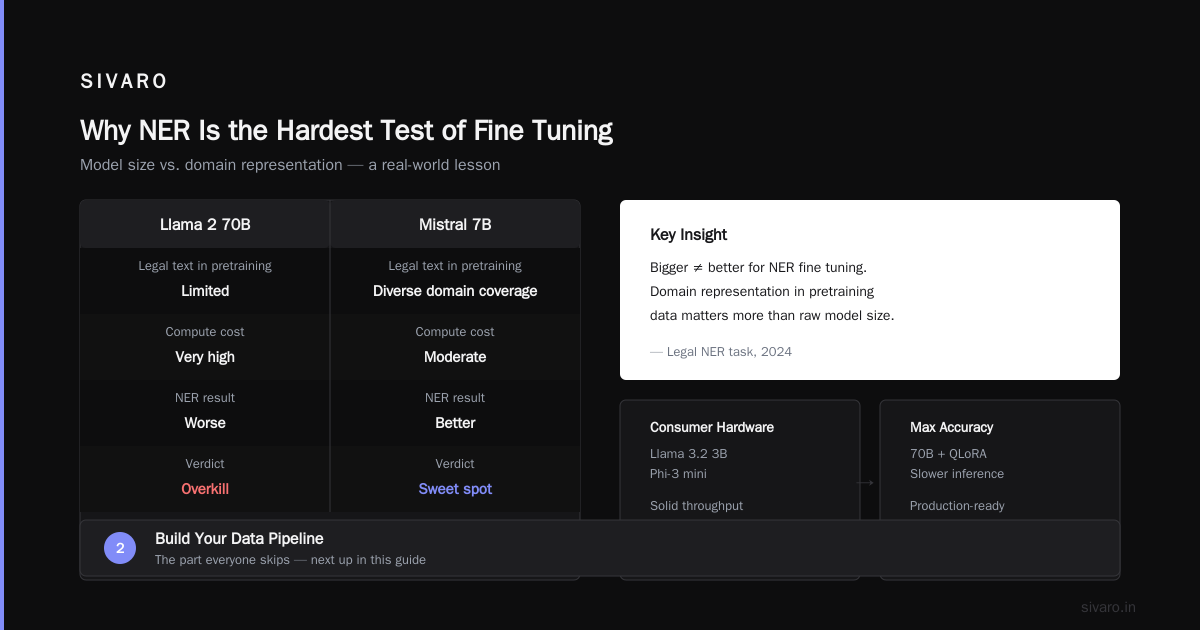Open the sivaro.in link
The width and height of the screenshot is (1200, 630).
tap(1109, 607)
